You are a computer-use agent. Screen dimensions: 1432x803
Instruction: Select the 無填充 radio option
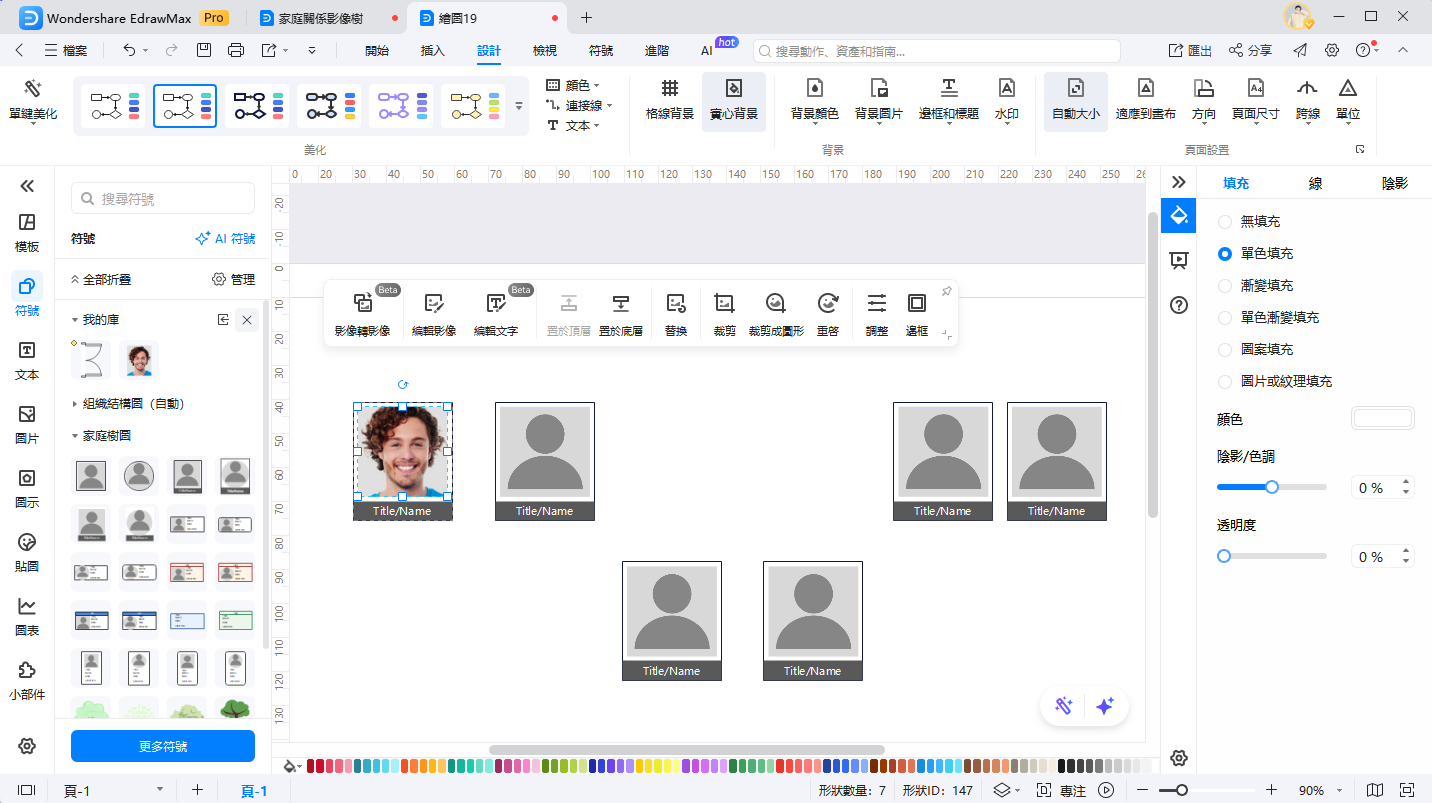[1225, 222]
